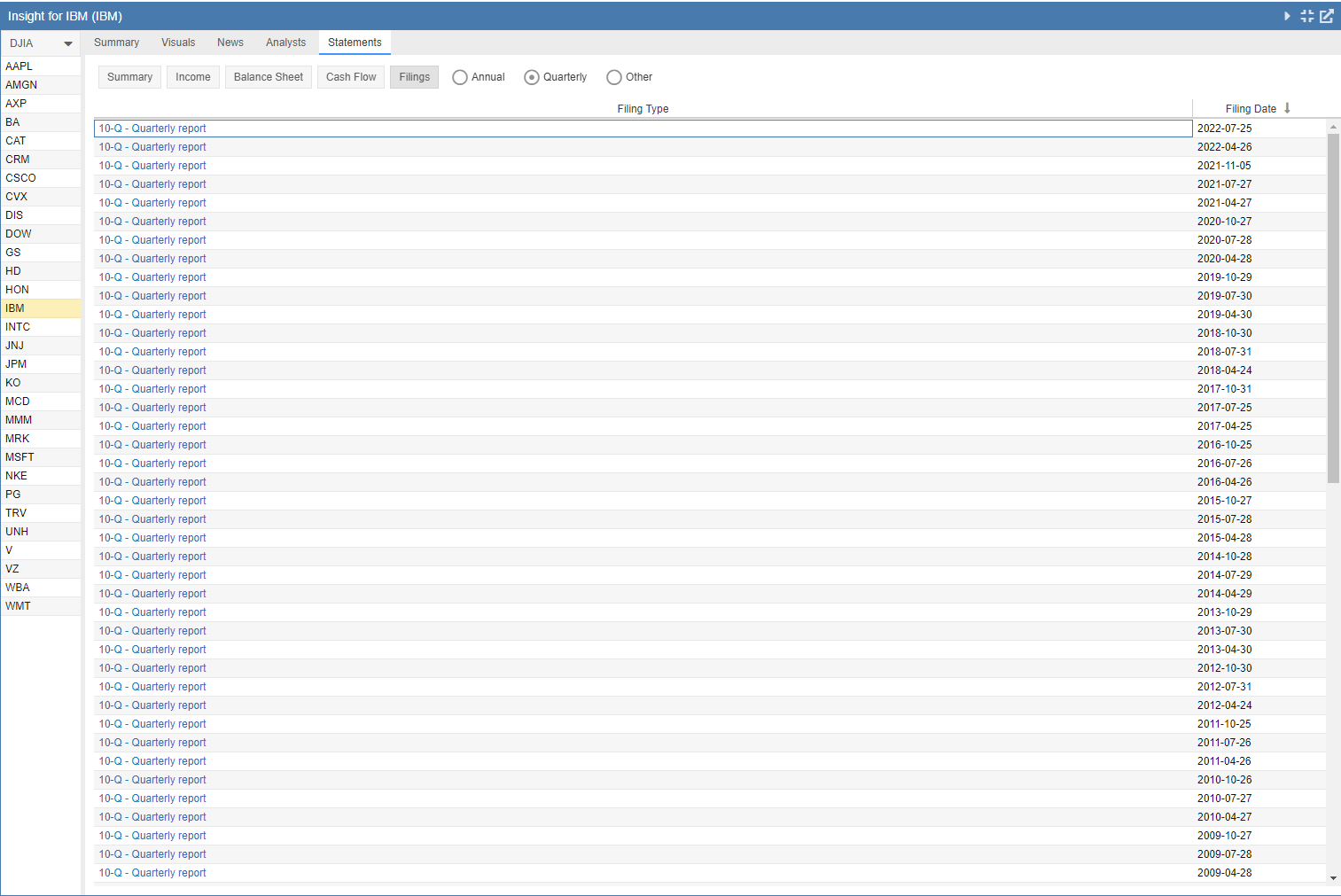This screenshot has width=1341, height=896.
Task: Open 10-Q report filed 2022-04-26
Action: (152, 147)
